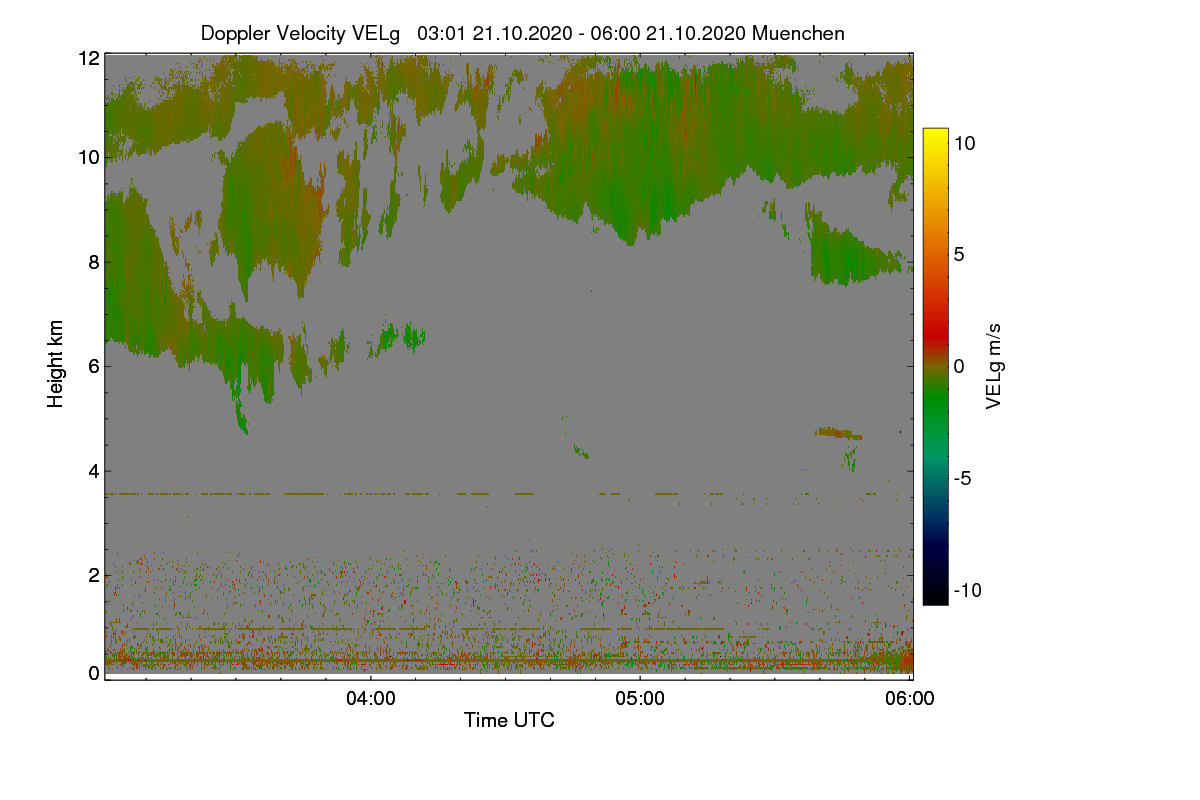Viewport: 1200px width, 800px height.
Task: Click the 'Time UTC' axis title
Action: (x=509, y=720)
